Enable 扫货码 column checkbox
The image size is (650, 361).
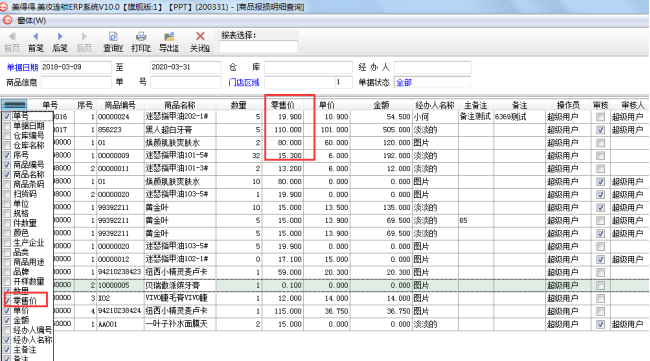pos(7,194)
